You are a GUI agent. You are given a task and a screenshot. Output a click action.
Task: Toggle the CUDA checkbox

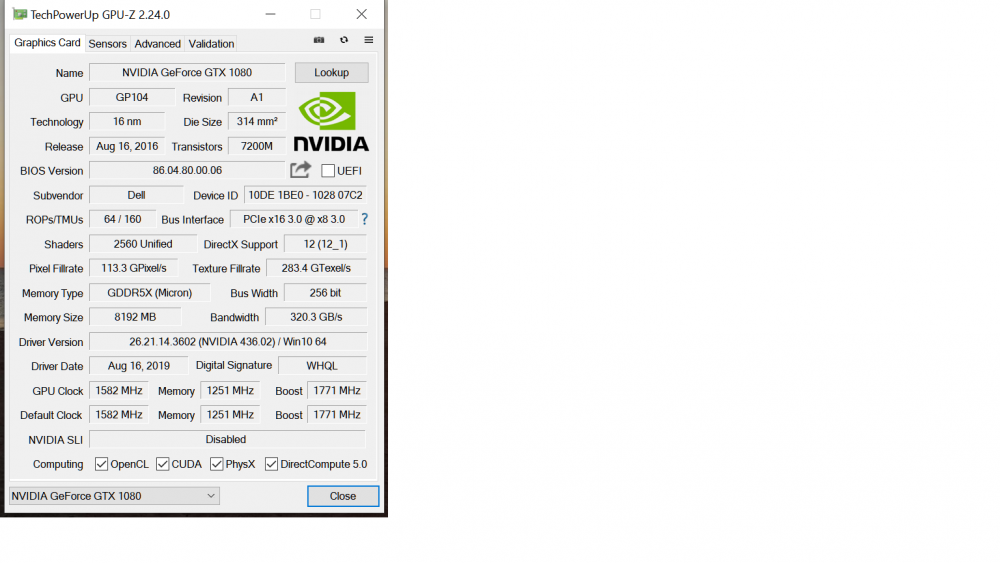click(x=163, y=464)
